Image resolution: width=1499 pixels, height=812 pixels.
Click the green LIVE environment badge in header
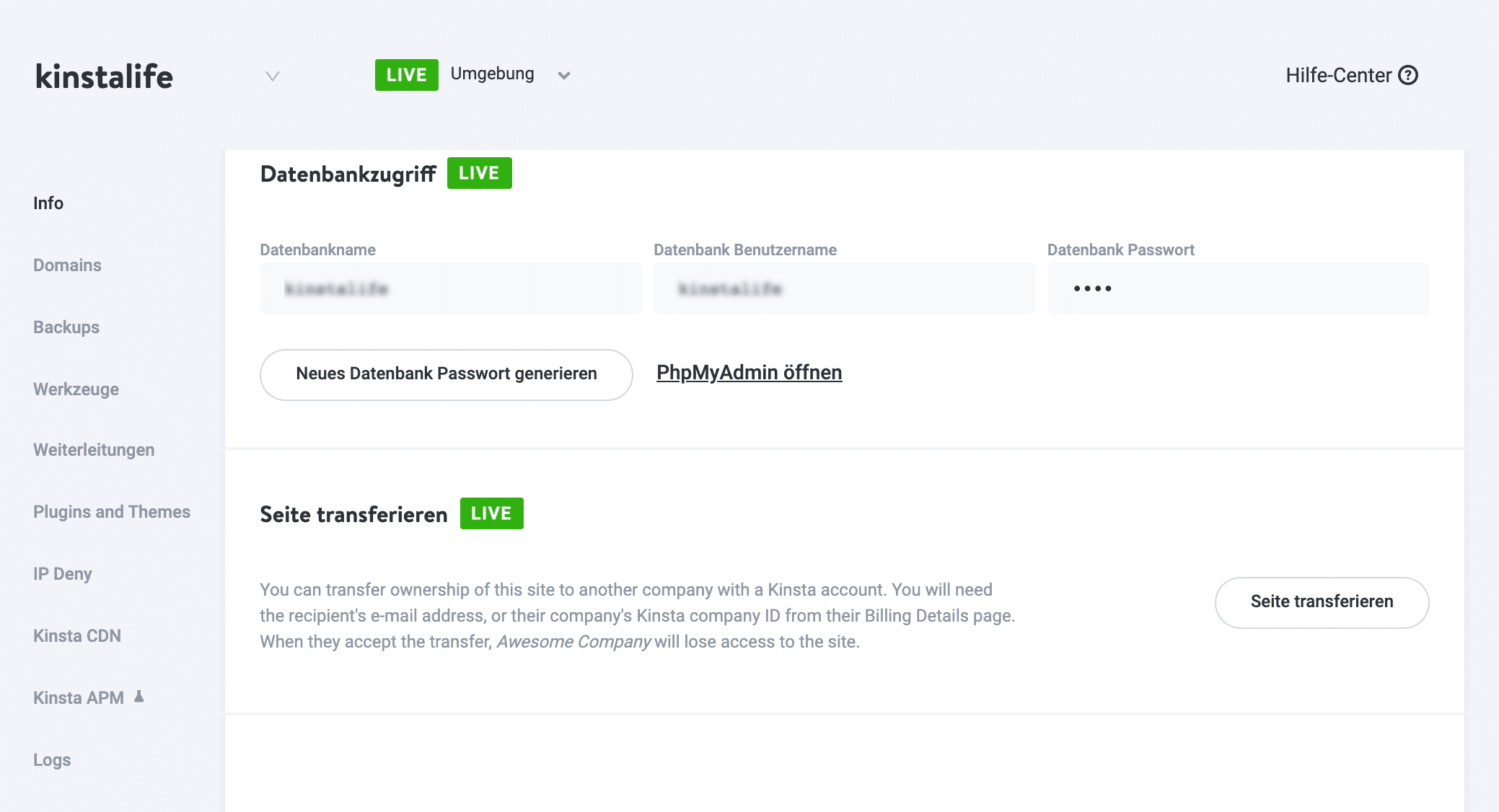click(x=406, y=75)
